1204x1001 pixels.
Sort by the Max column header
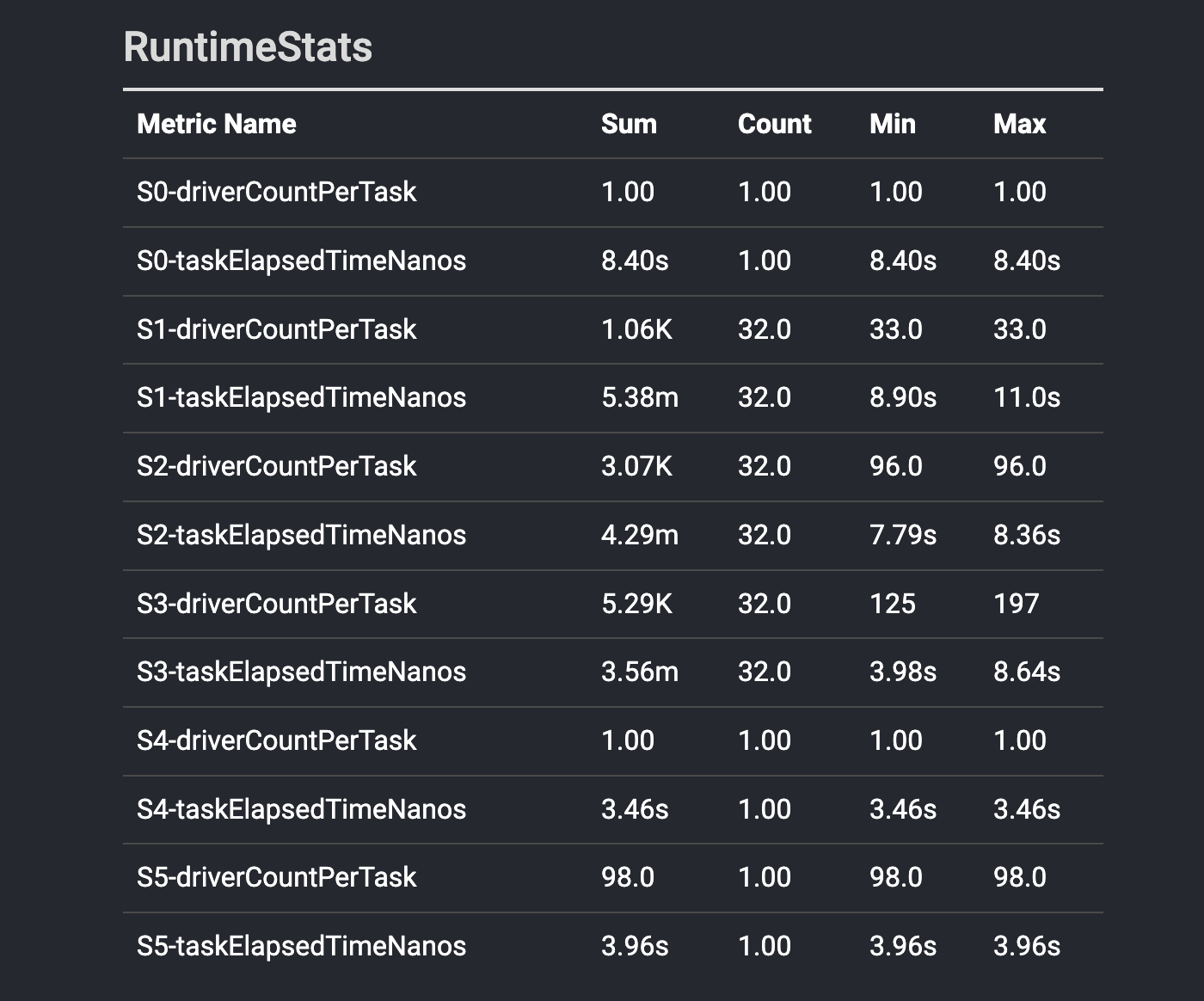point(1019,124)
